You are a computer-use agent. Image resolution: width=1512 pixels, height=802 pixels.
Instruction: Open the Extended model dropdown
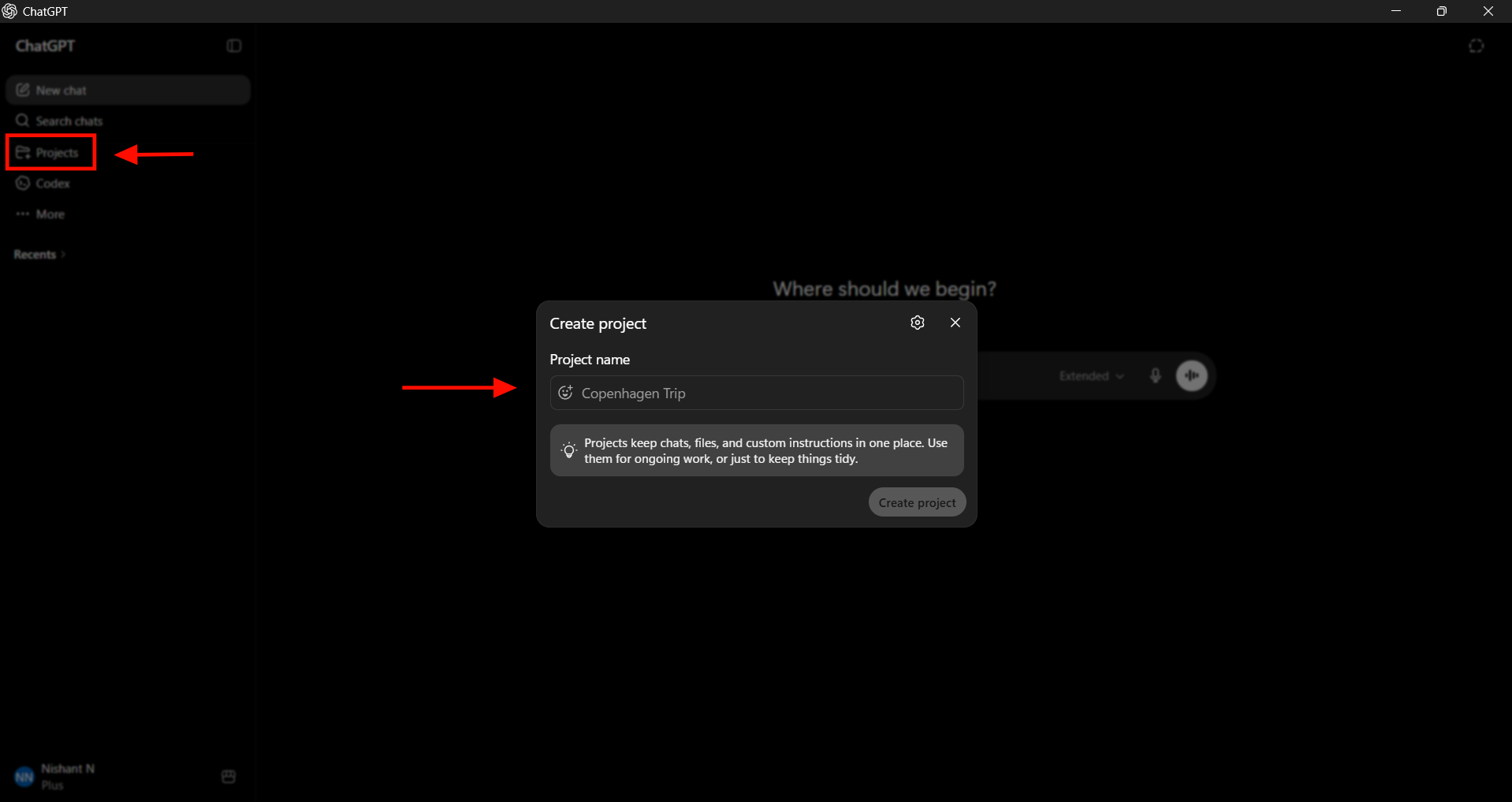pyautogui.click(x=1092, y=376)
